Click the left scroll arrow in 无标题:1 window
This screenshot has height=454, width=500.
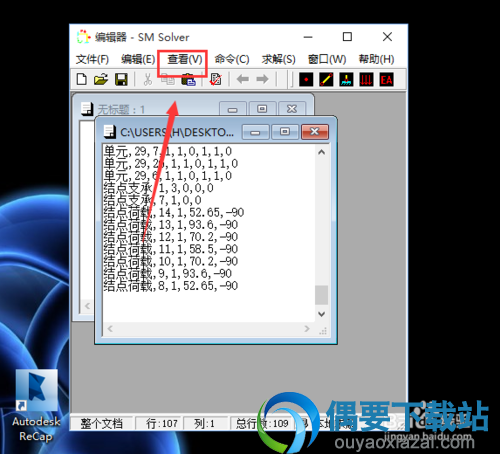(87, 306)
